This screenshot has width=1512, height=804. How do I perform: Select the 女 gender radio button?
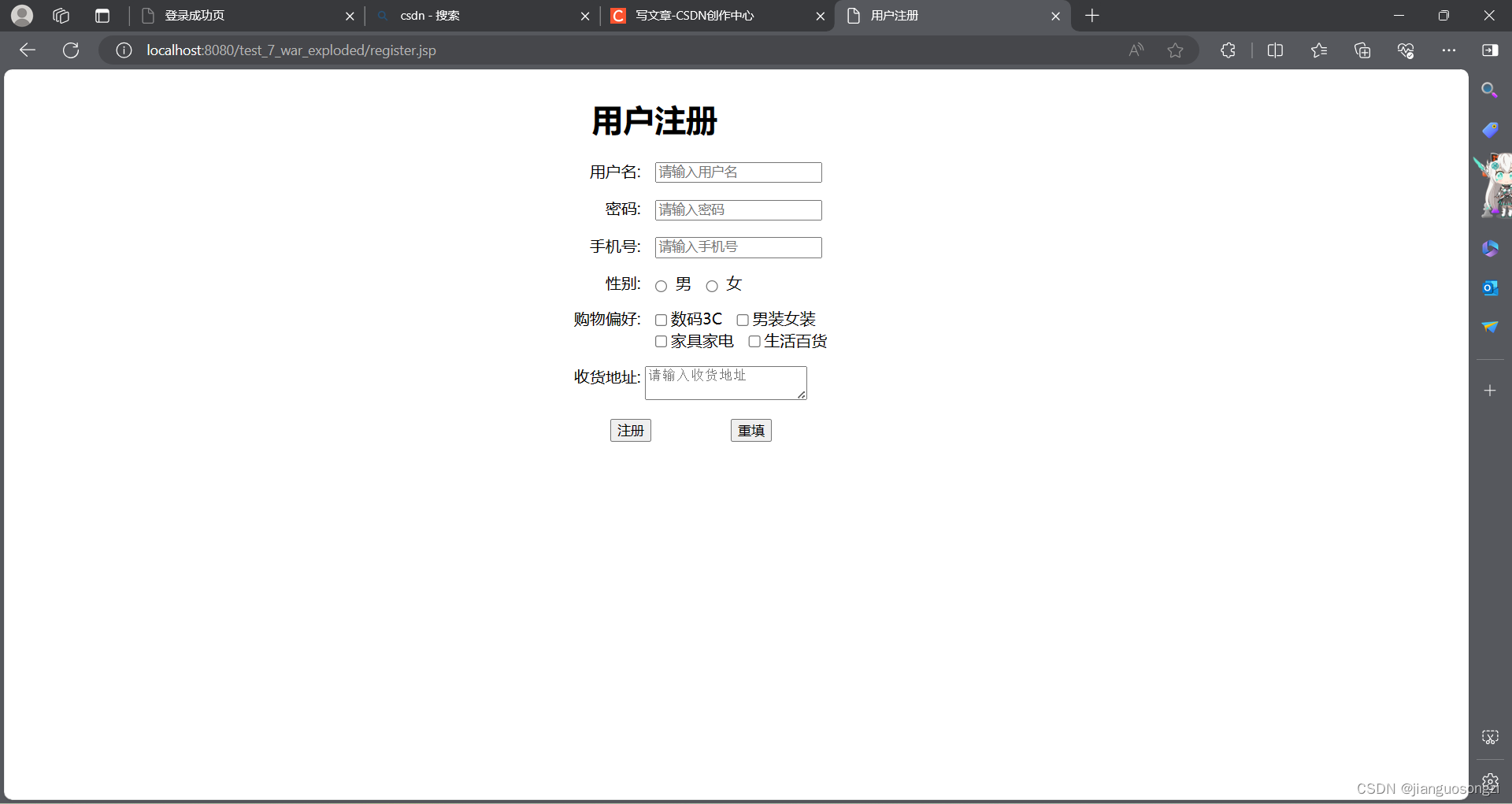pyautogui.click(x=712, y=286)
